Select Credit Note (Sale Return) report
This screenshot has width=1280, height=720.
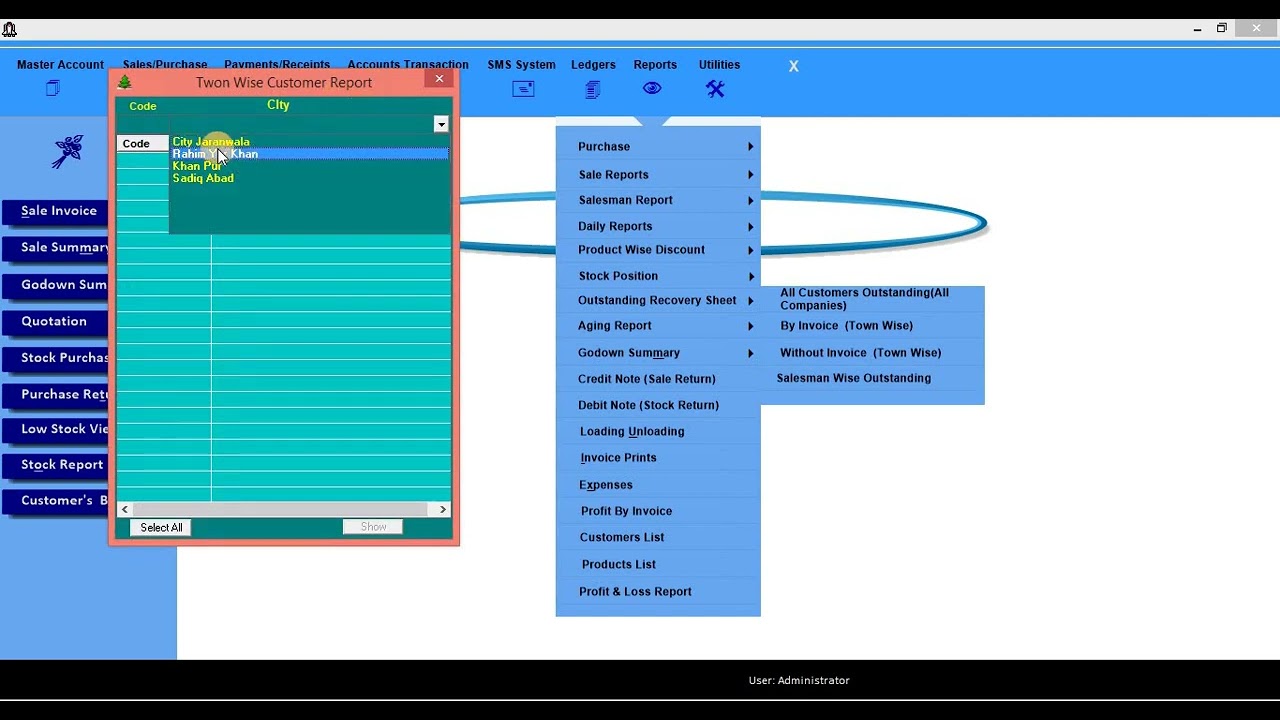[647, 379]
